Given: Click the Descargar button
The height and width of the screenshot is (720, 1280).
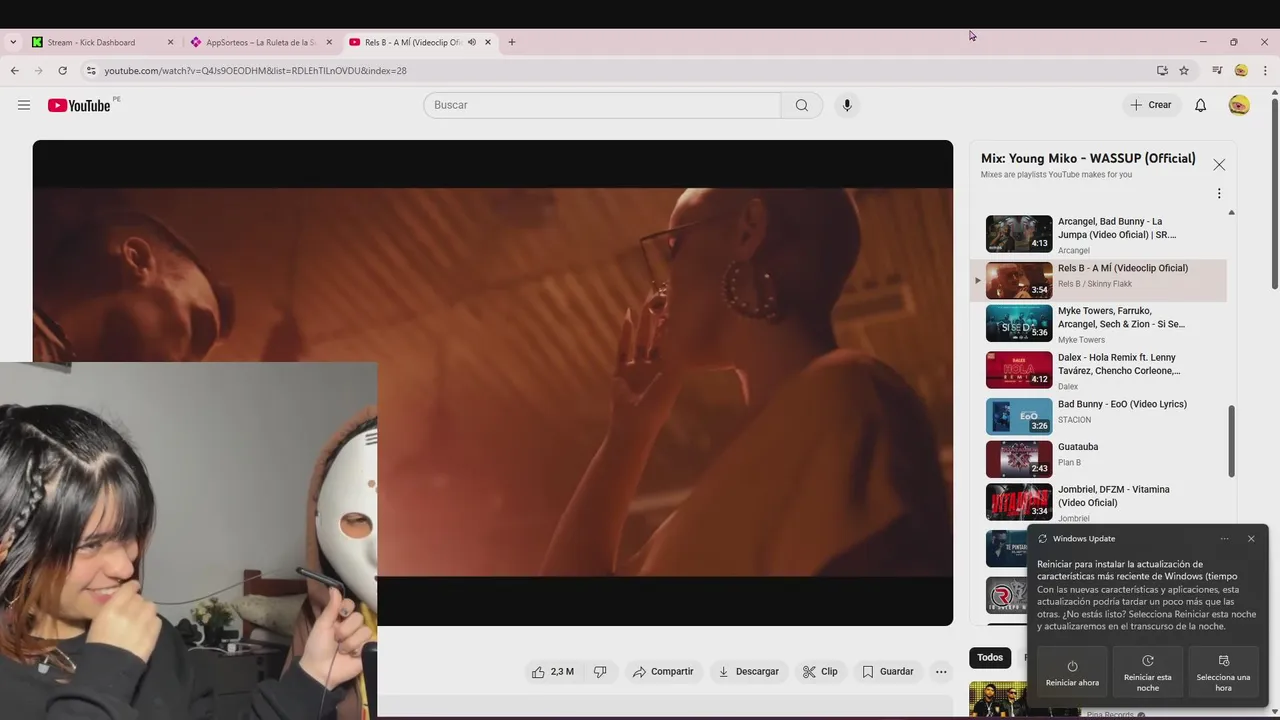Looking at the screenshot, I should (748, 672).
